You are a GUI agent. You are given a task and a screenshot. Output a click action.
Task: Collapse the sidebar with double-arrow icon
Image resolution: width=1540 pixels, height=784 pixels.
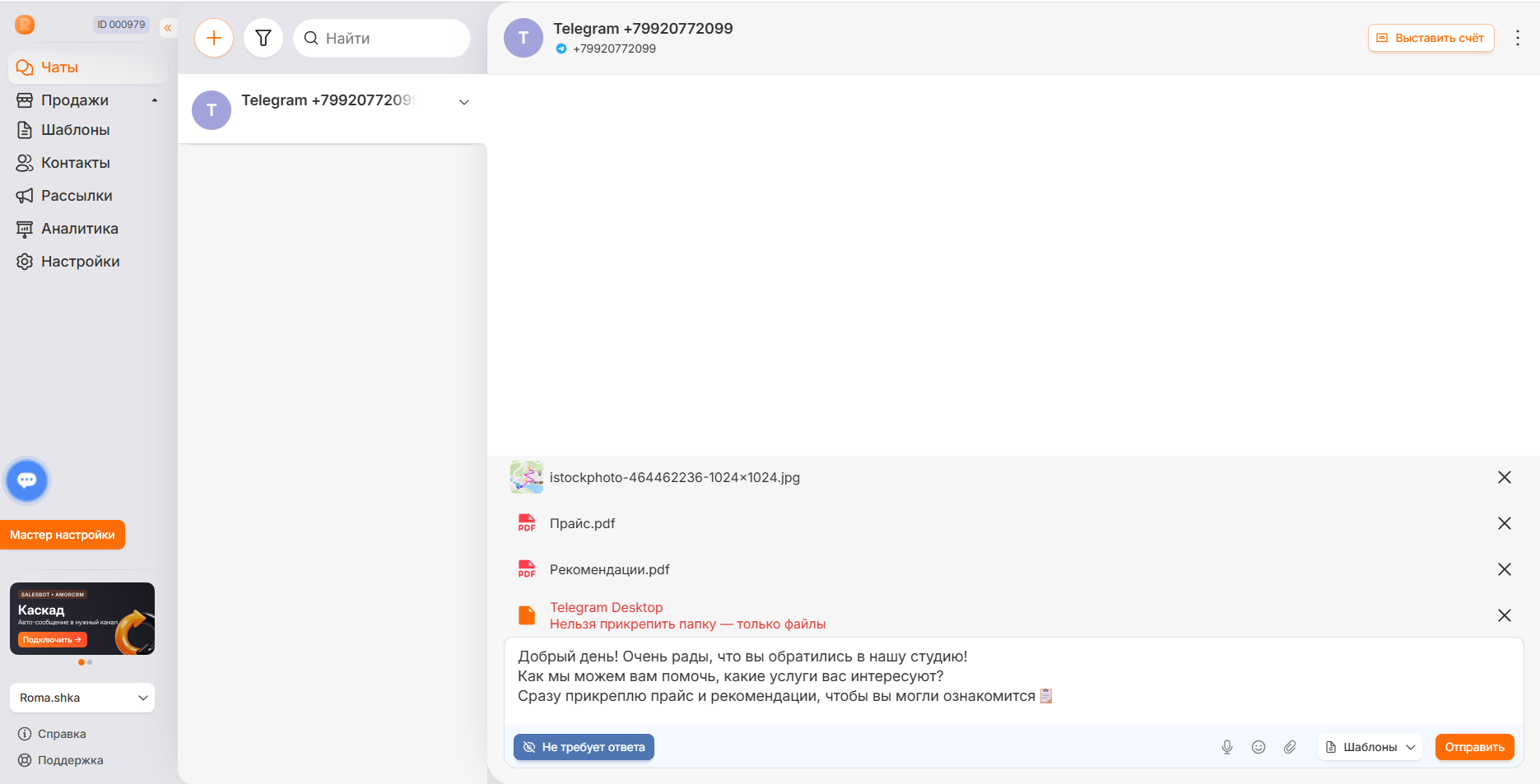[168, 28]
